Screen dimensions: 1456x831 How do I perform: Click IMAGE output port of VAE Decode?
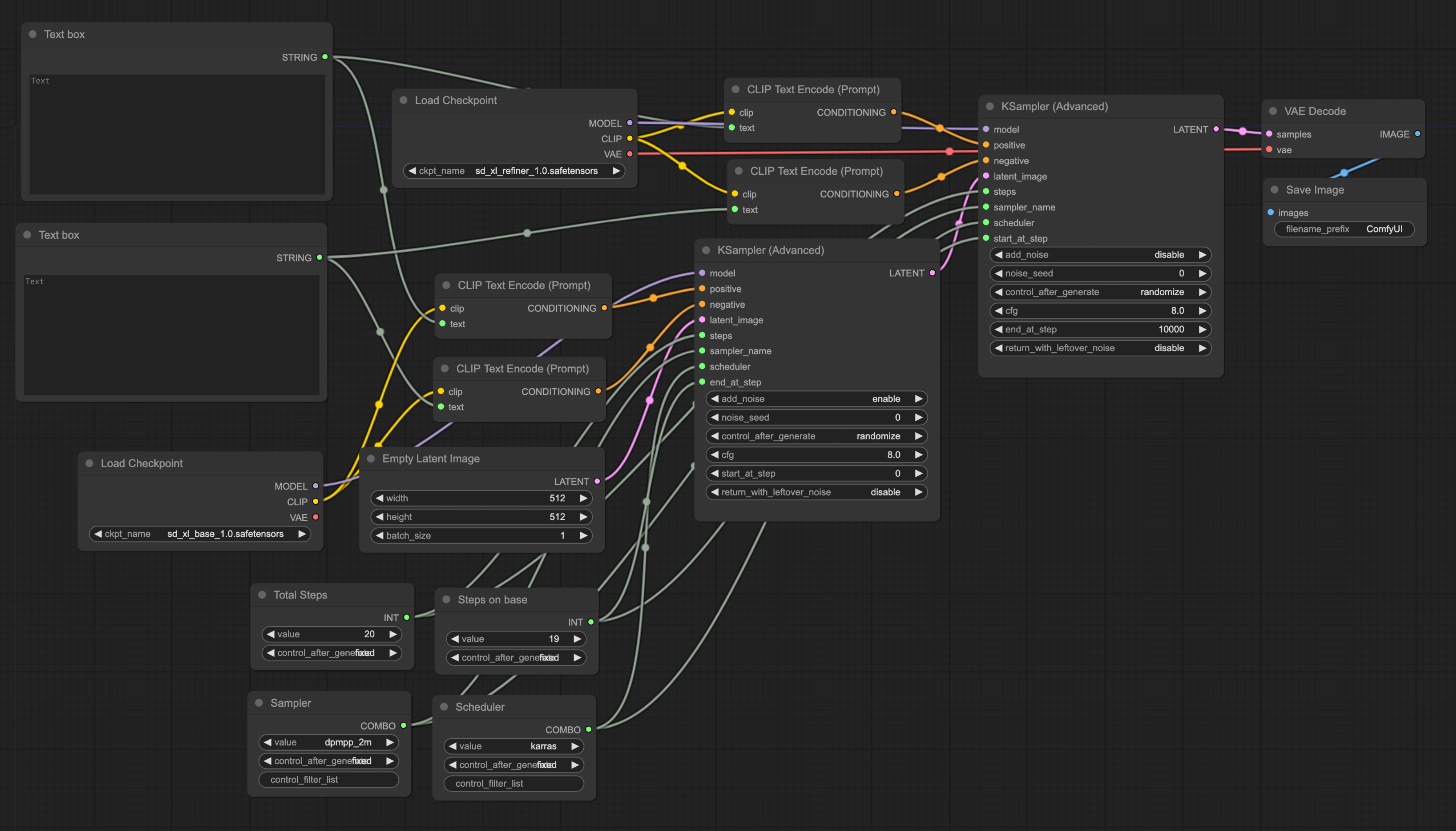(1417, 134)
